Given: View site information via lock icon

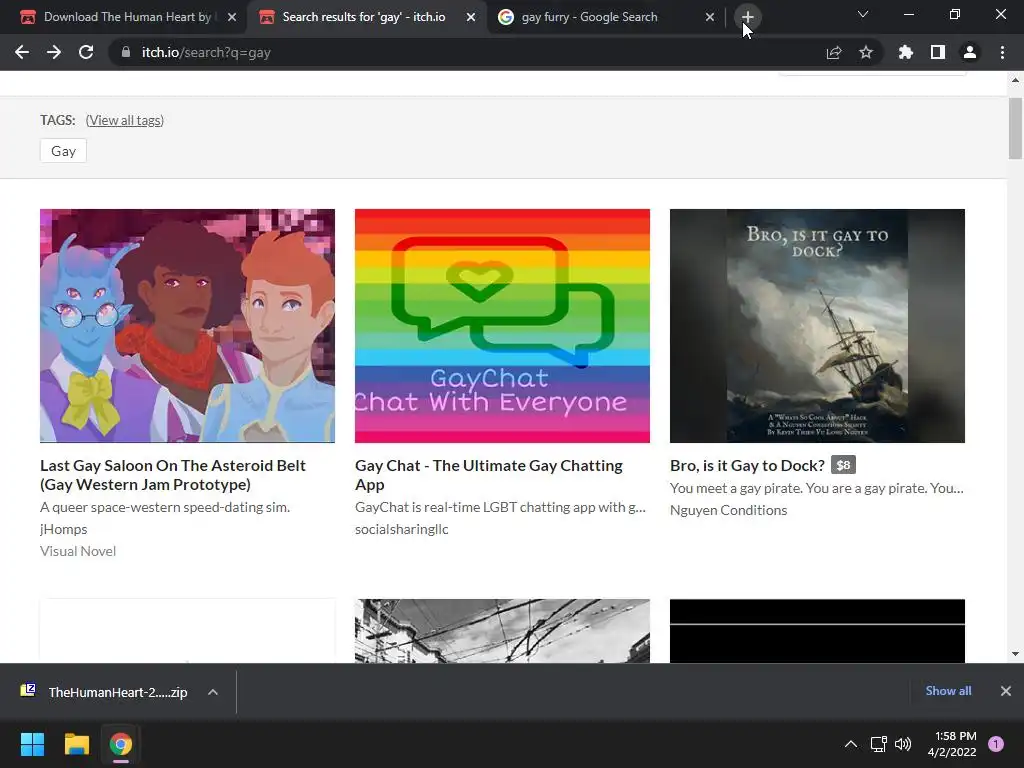Looking at the screenshot, I should click(125, 52).
